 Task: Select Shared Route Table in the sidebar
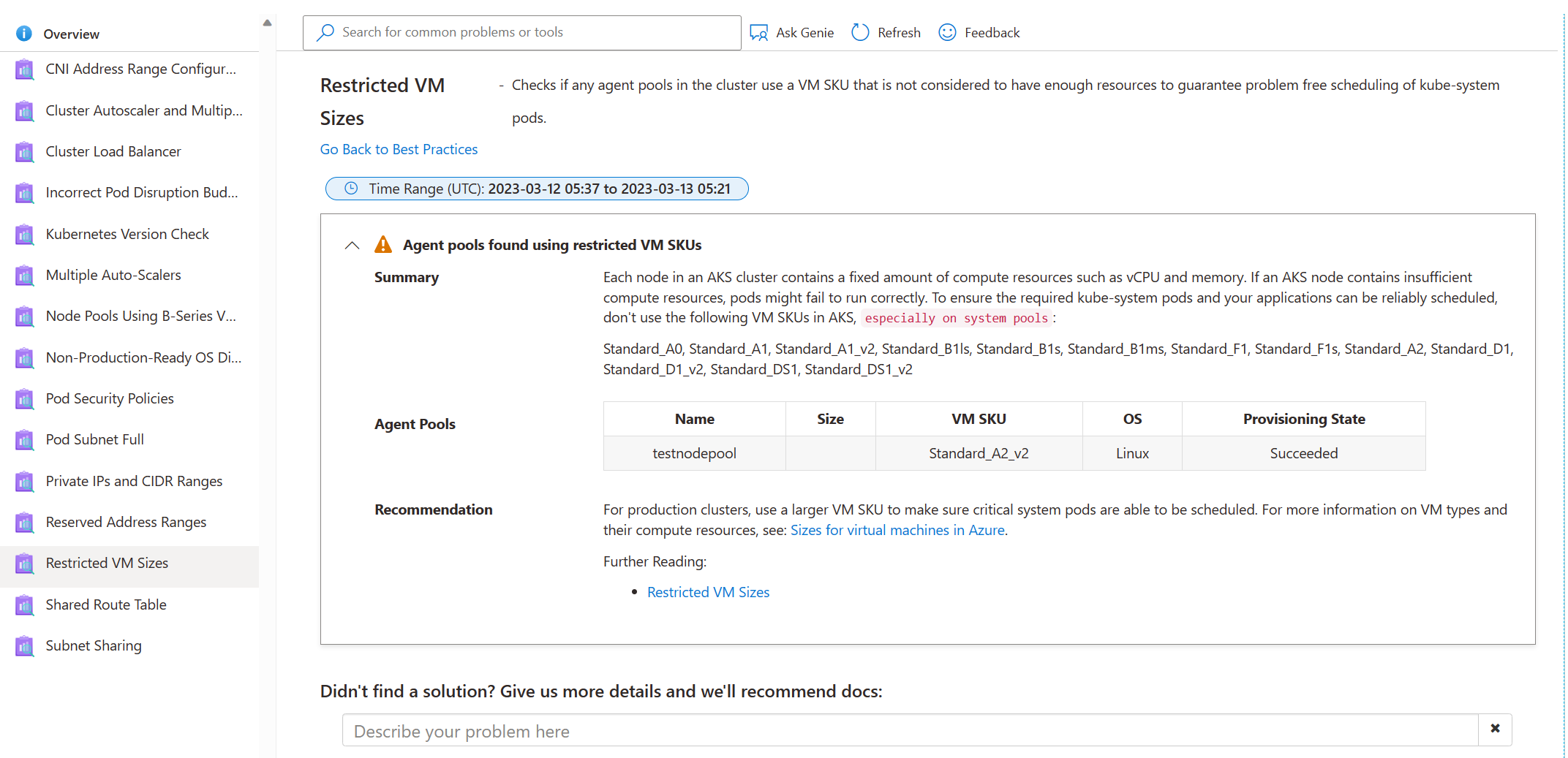[105, 605]
